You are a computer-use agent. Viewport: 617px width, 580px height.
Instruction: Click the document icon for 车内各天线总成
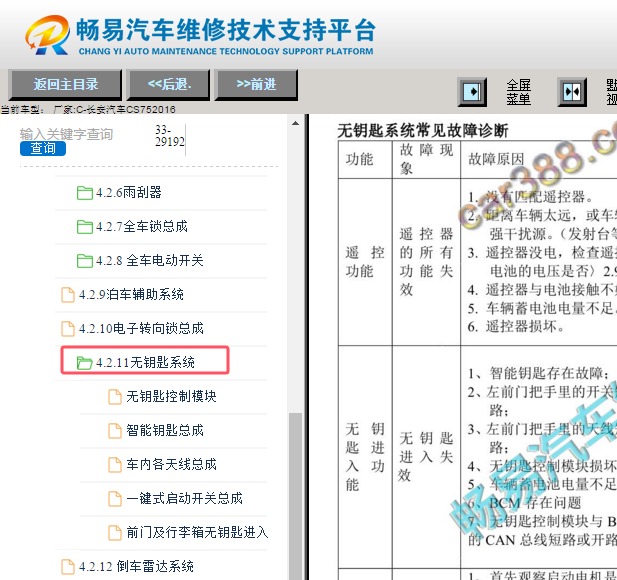pos(115,465)
